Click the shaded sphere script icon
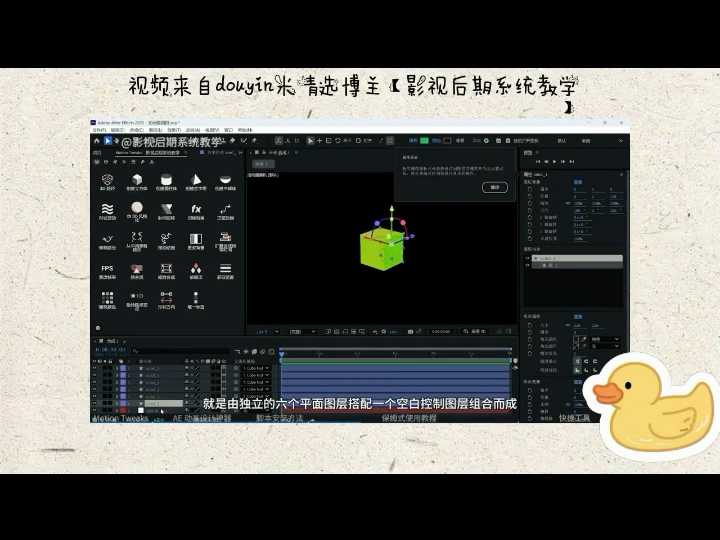 [x=137, y=208]
